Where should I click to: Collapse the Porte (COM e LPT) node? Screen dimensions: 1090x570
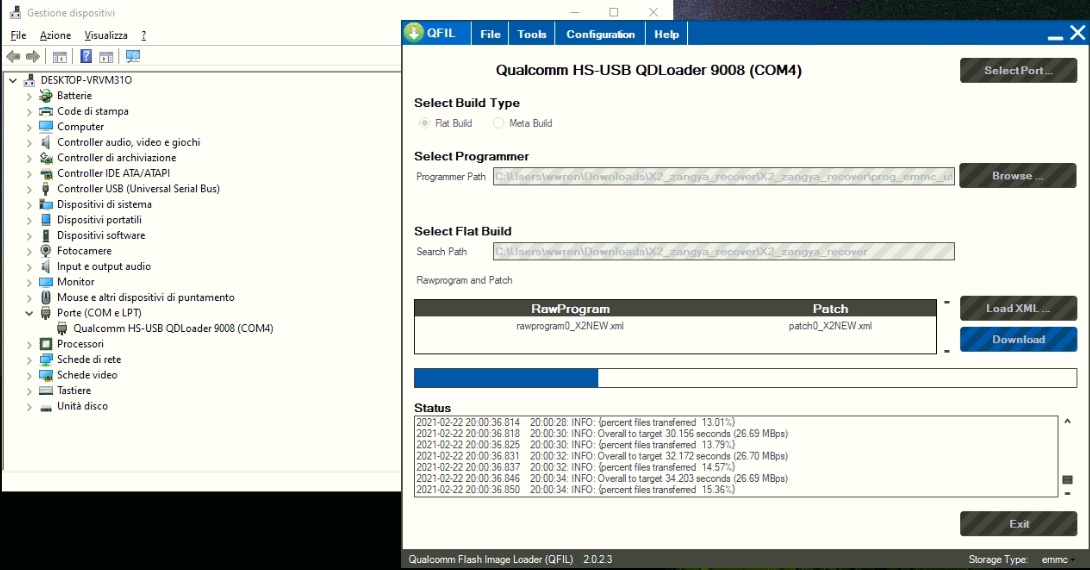tap(29, 313)
